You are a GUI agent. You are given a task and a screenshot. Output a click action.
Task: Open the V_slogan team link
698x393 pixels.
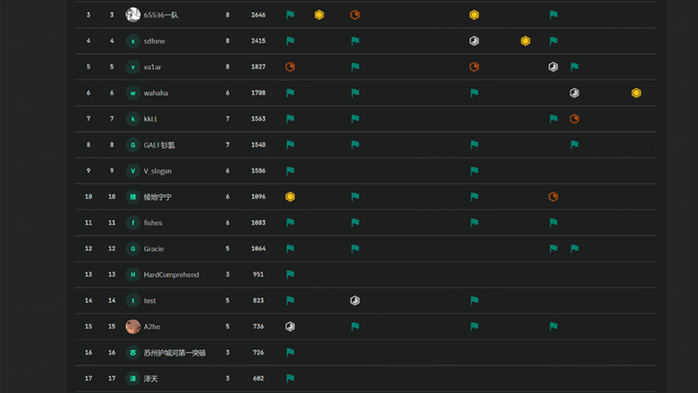point(157,171)
